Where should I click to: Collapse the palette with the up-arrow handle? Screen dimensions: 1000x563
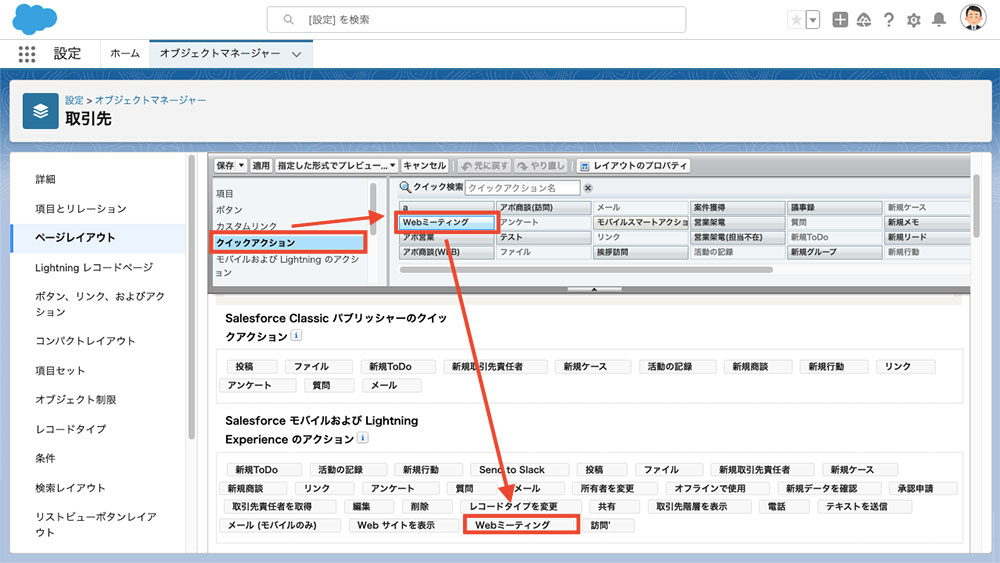tap(594, 289)
